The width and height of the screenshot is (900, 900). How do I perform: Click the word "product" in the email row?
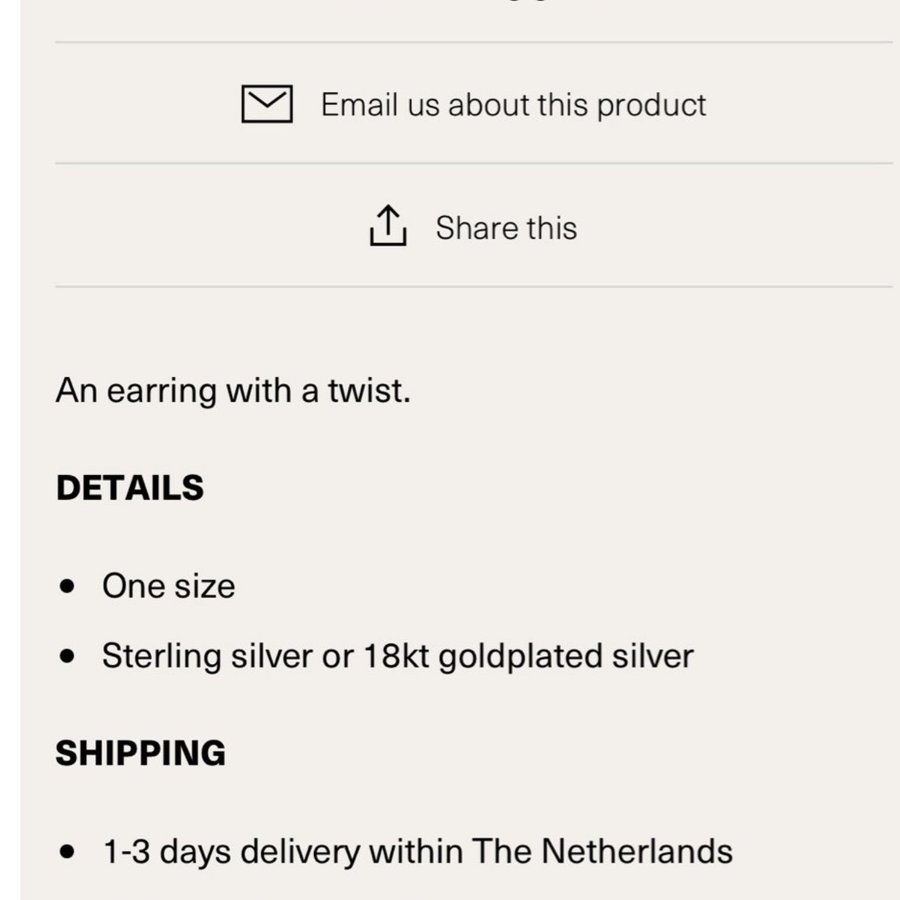pyautogui.click(x=651, y=105)
